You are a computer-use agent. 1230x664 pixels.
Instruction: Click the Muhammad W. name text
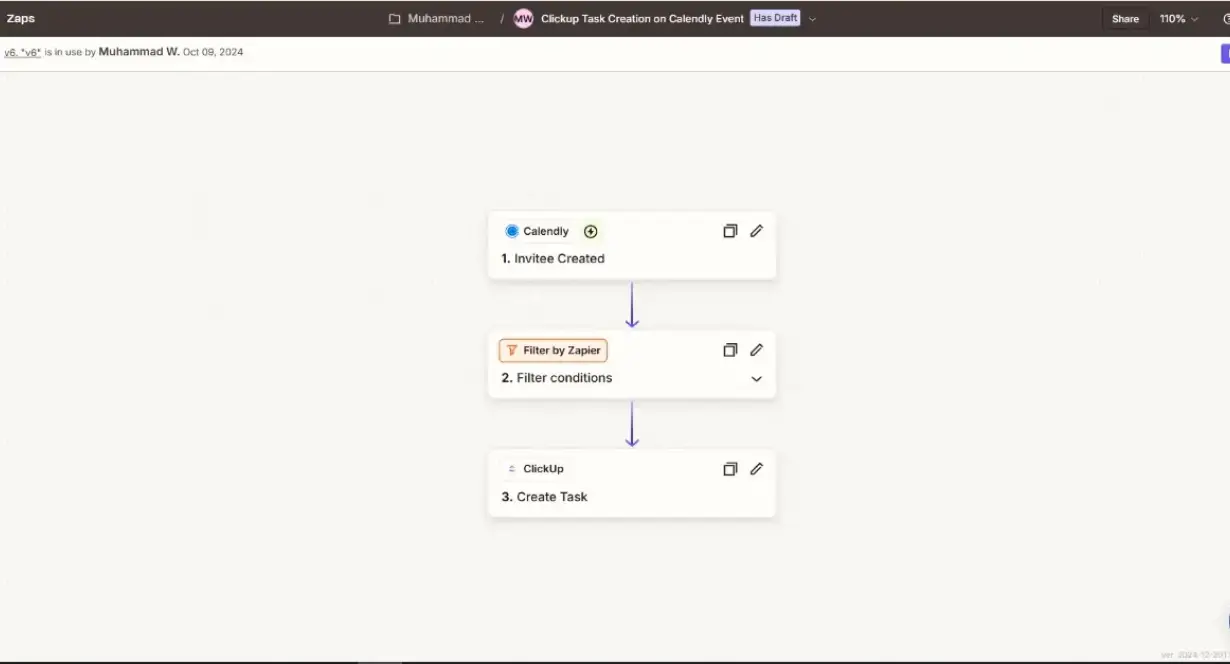click(139, 52)
